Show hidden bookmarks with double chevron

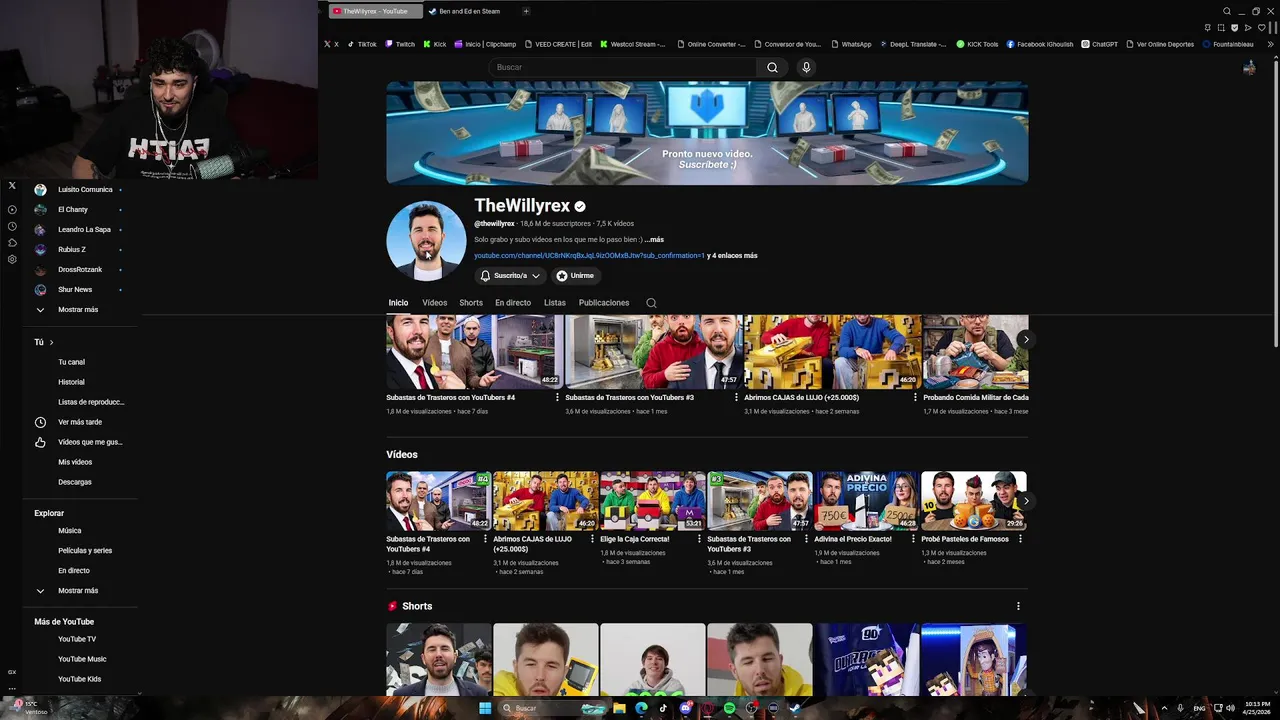(1271, 44)
